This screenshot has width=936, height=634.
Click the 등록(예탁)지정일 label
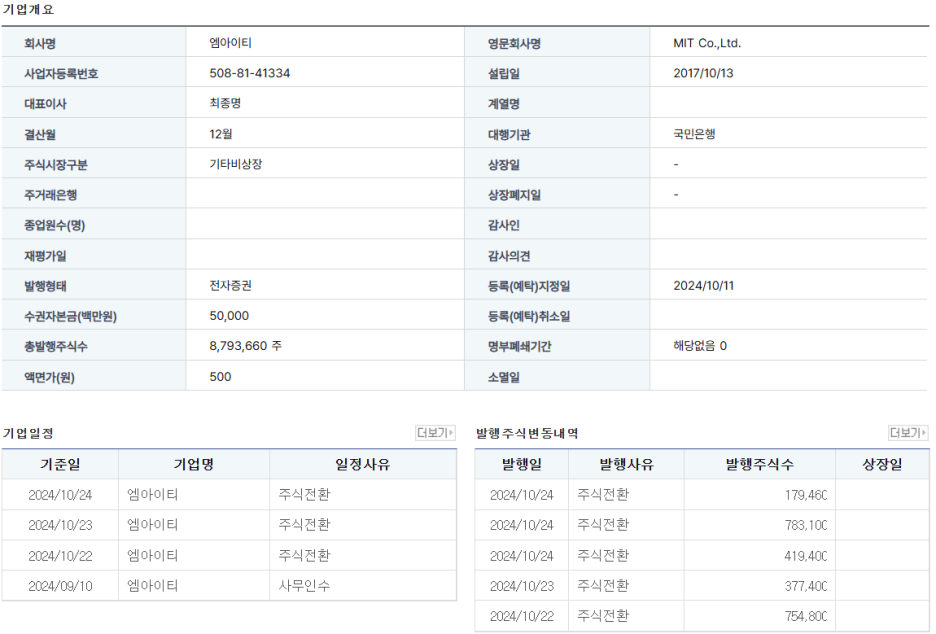pyautogui.click(x=529, y=286)
